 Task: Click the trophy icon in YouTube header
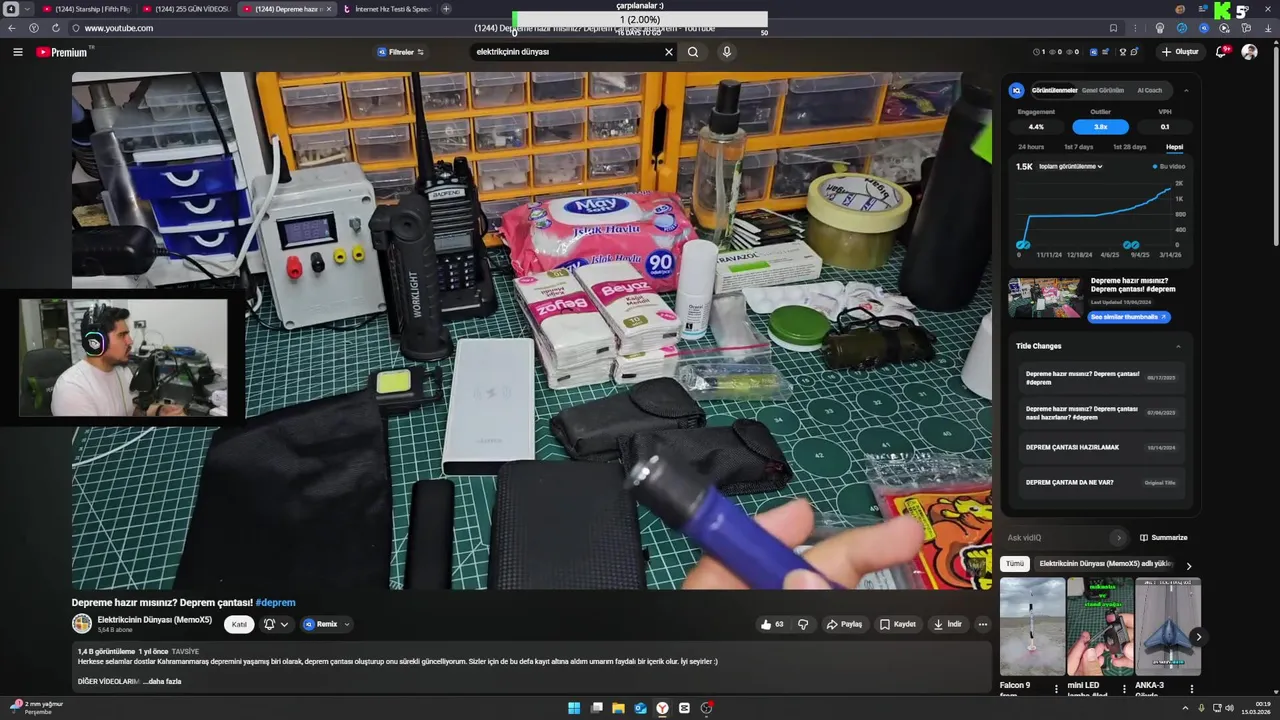[1123, 52]
